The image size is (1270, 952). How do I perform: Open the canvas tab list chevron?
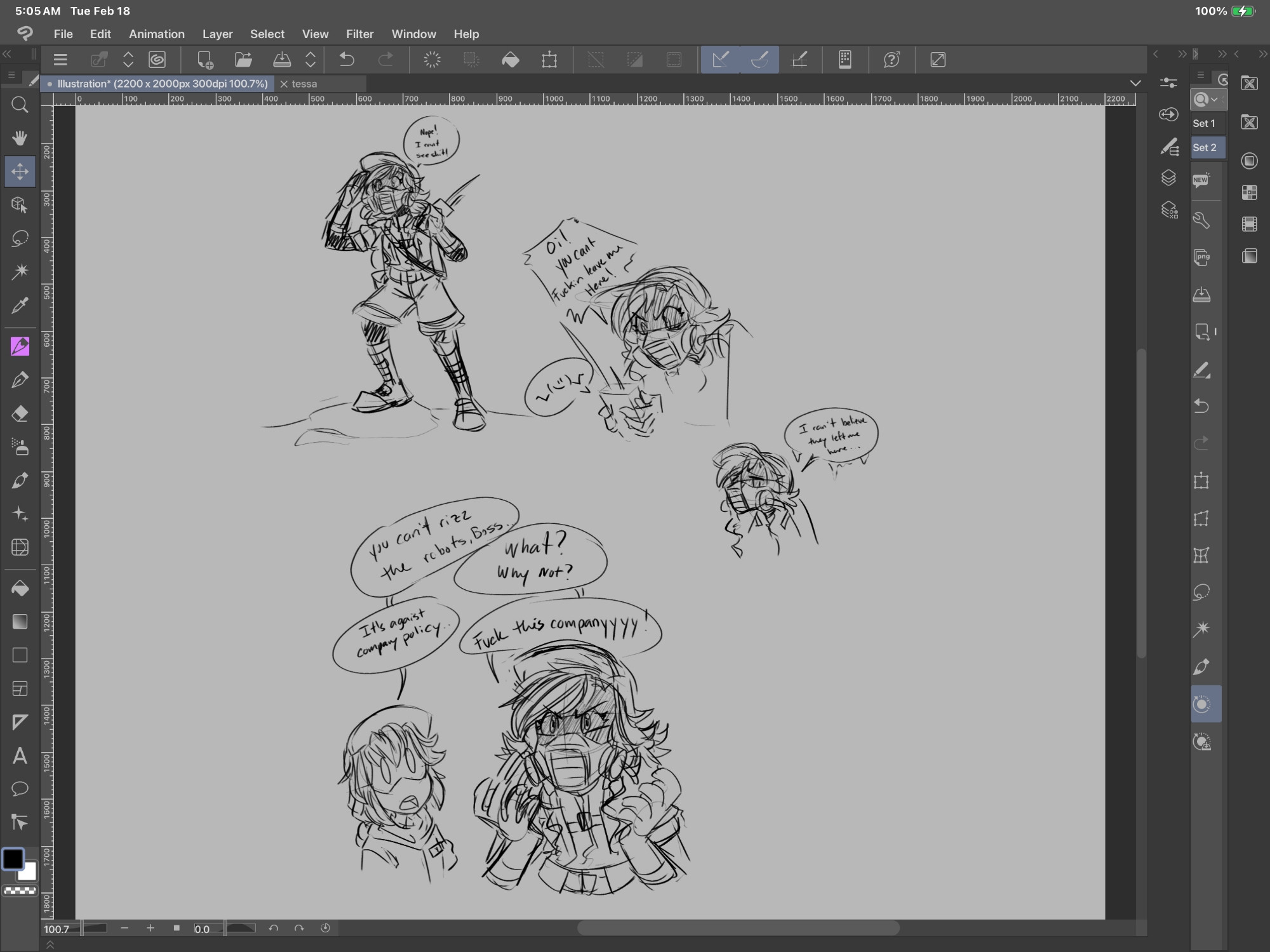[x=1135, y=83]
